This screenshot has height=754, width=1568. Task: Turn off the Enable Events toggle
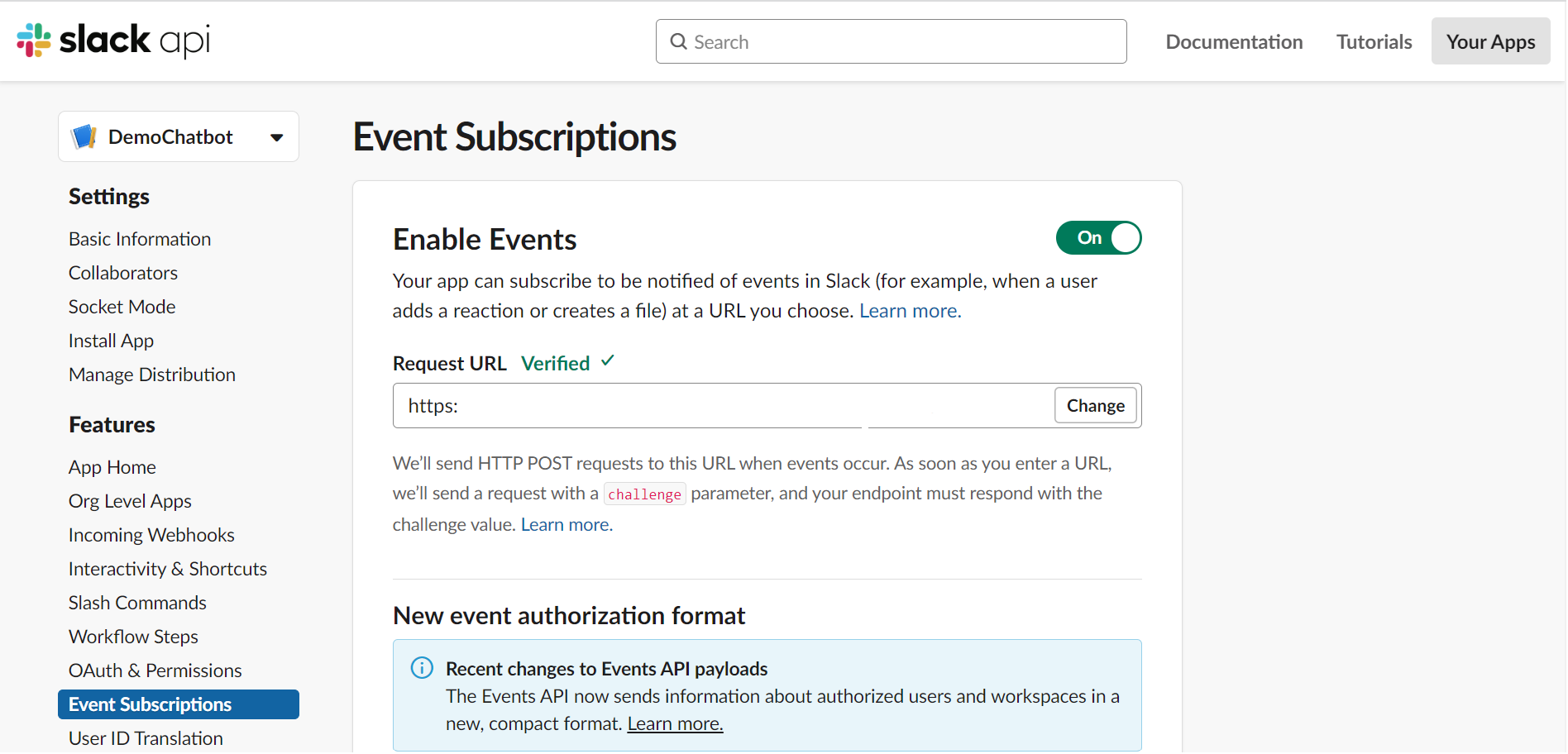[x=1098, y=238]
